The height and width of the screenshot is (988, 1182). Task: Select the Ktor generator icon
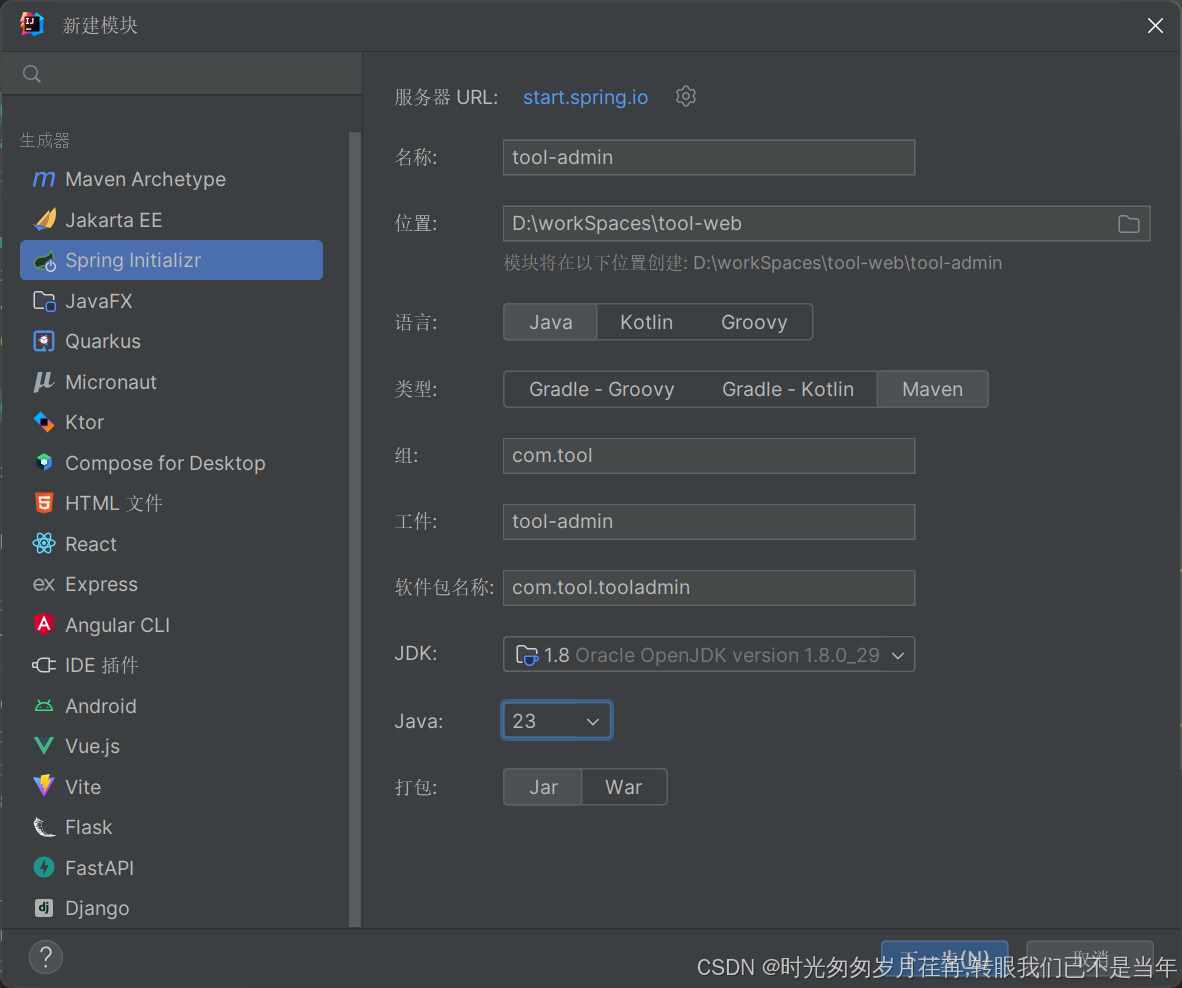click(x=44, y=422)
